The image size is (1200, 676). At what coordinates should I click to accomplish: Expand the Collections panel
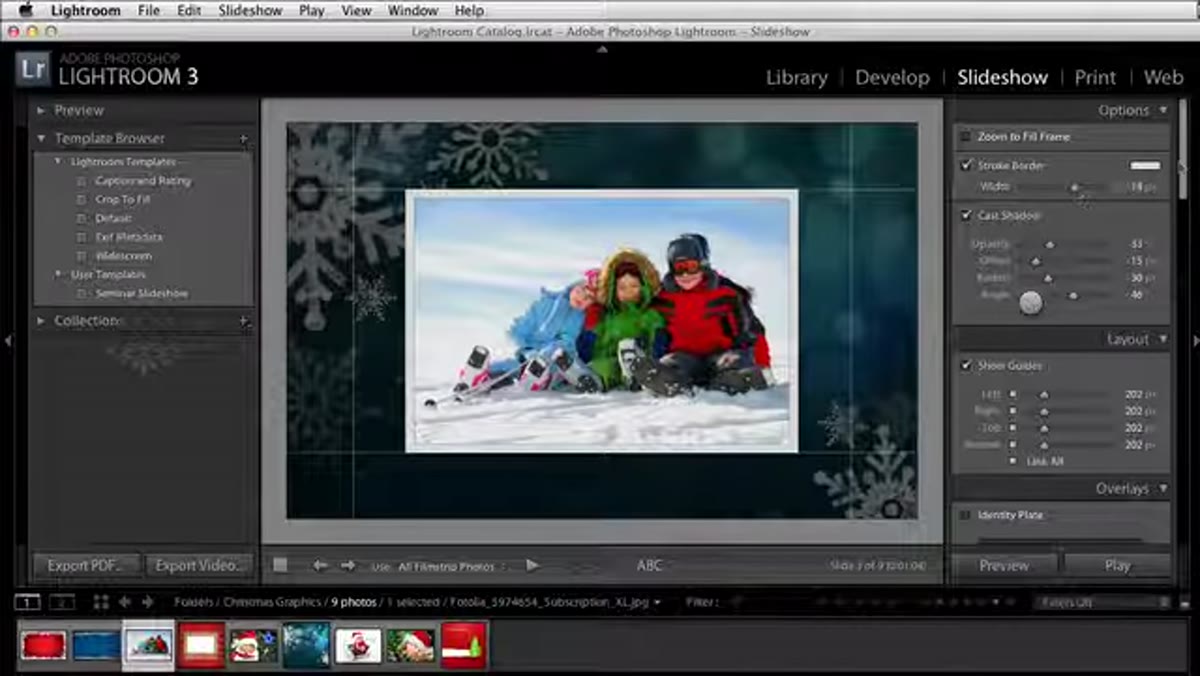click(x=41, y=321)
